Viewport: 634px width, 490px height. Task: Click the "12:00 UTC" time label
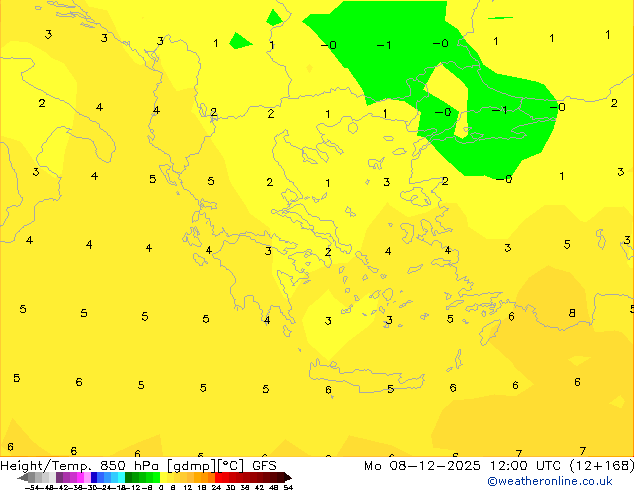(525, 466)
